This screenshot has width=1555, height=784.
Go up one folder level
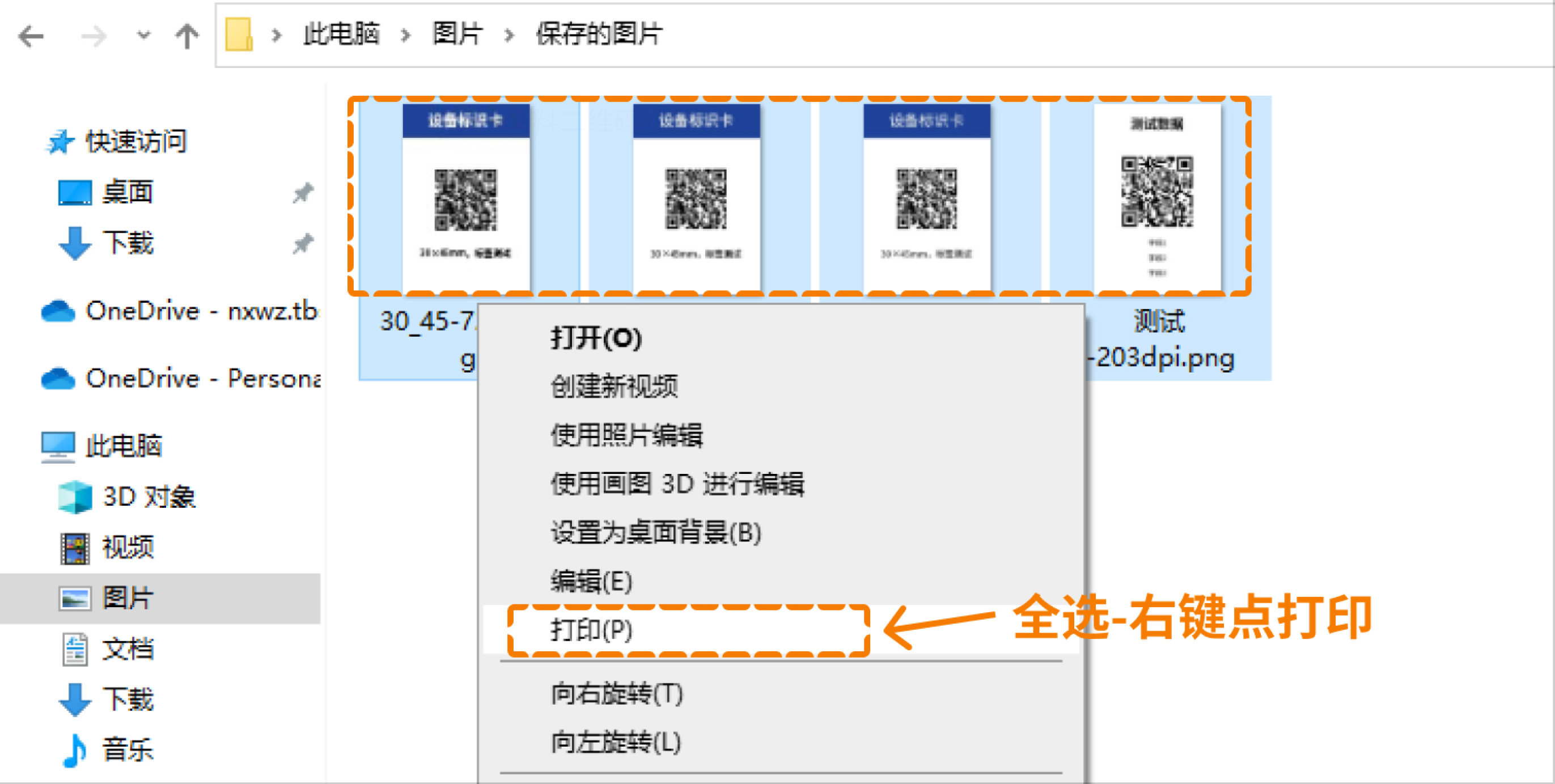tap(187, 36)
